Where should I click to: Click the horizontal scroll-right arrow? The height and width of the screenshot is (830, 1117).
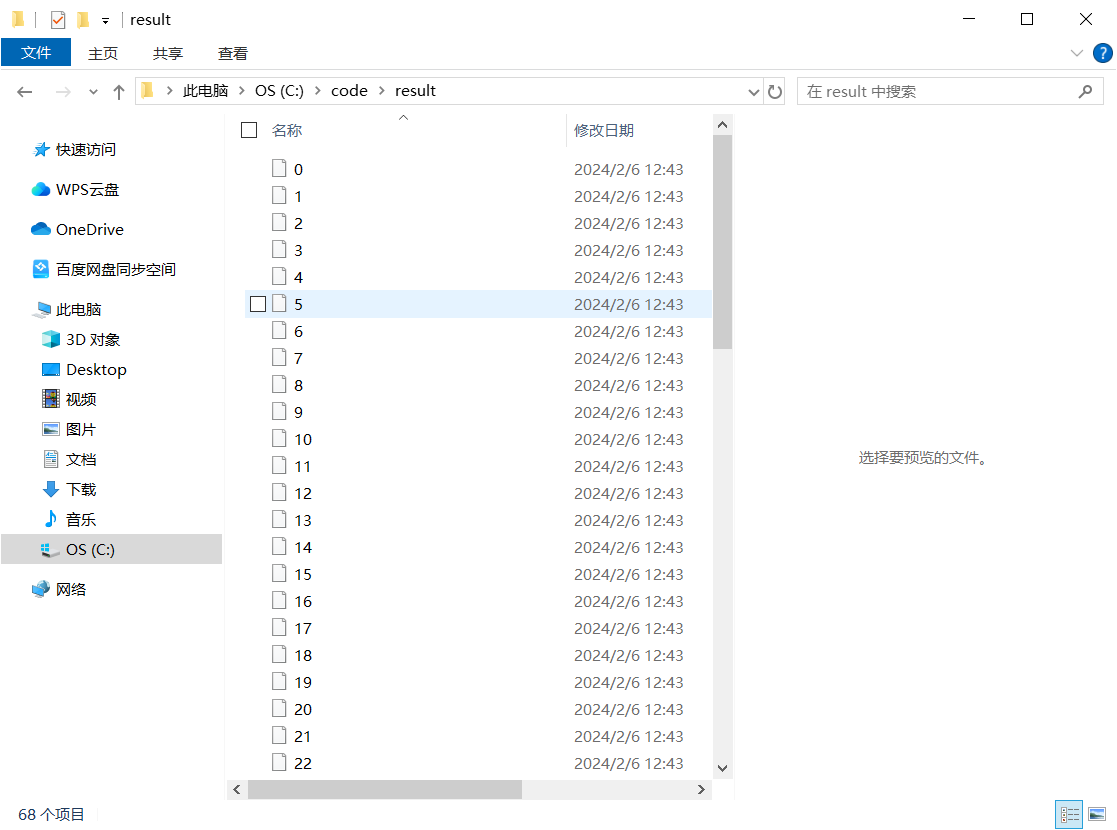click(x=701, y=789)
